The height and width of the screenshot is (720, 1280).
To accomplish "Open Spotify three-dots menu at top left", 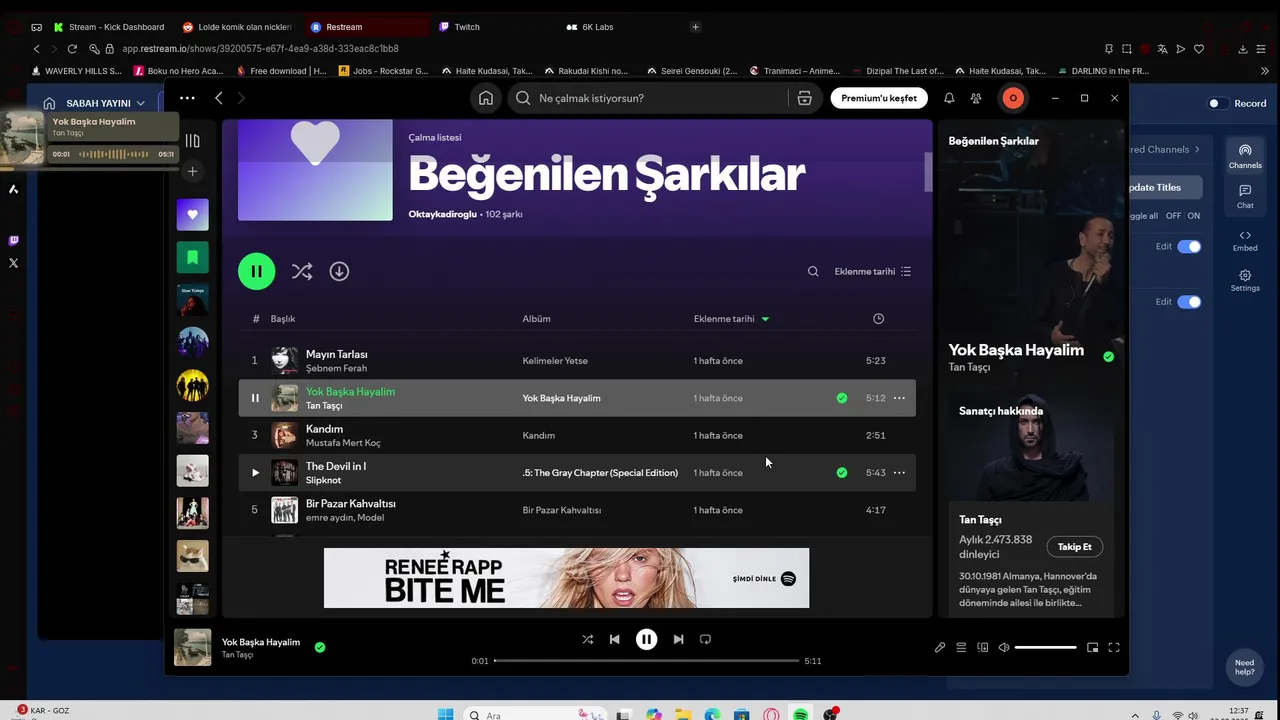I will (x=187, y=98).
